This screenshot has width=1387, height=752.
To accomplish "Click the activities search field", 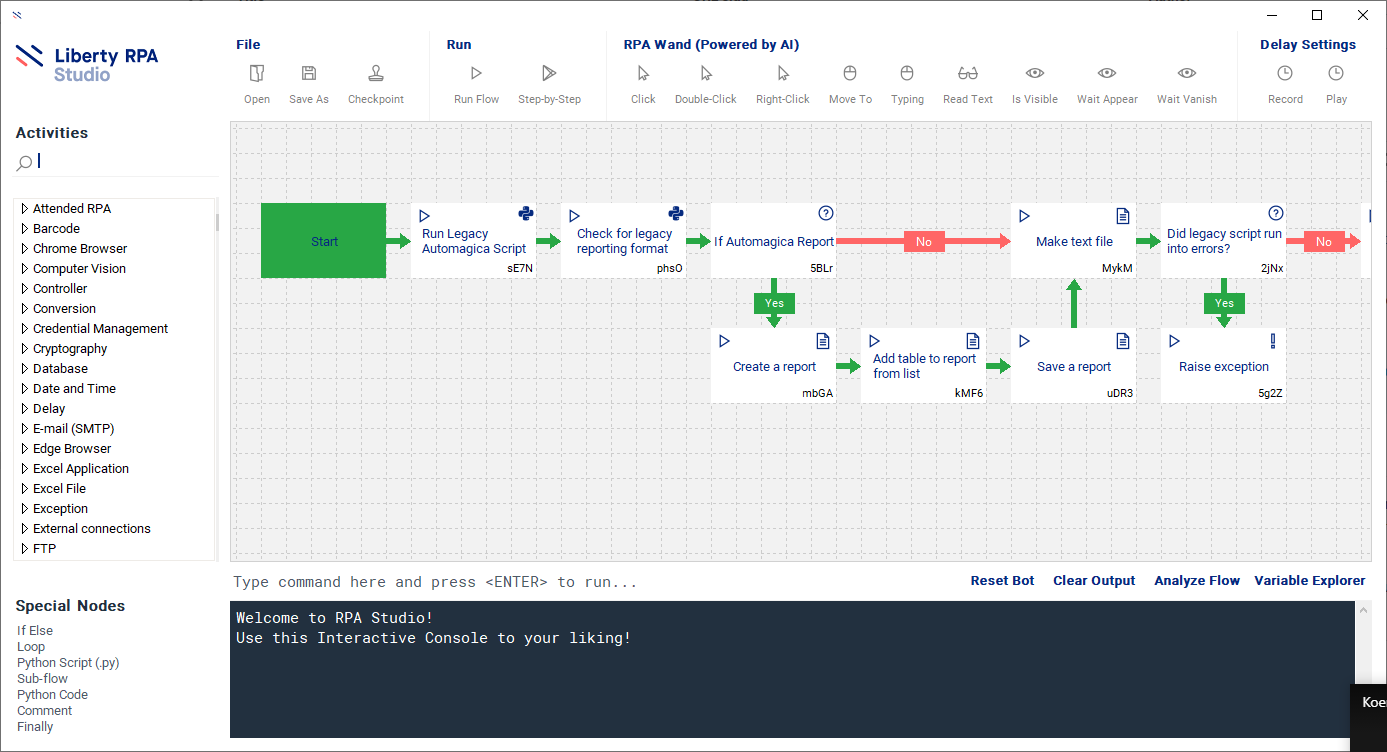I will [x=125, y=162].
